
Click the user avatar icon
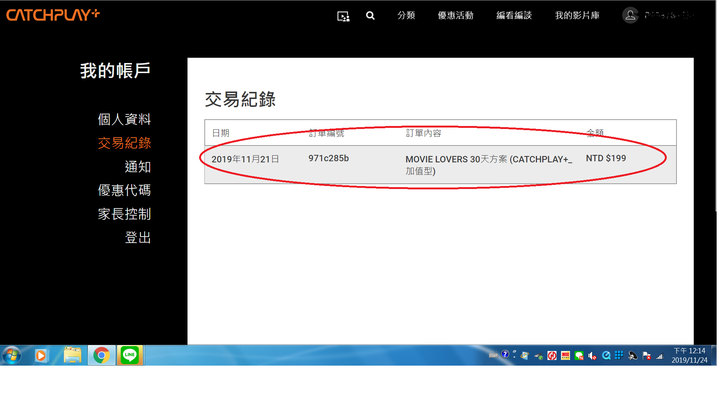(x=630, y=15)
